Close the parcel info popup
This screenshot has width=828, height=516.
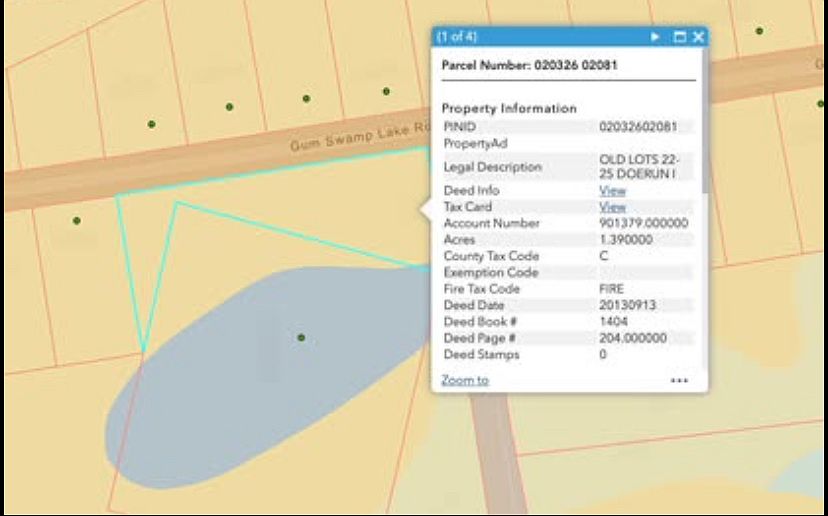click(x=698, y=37)
